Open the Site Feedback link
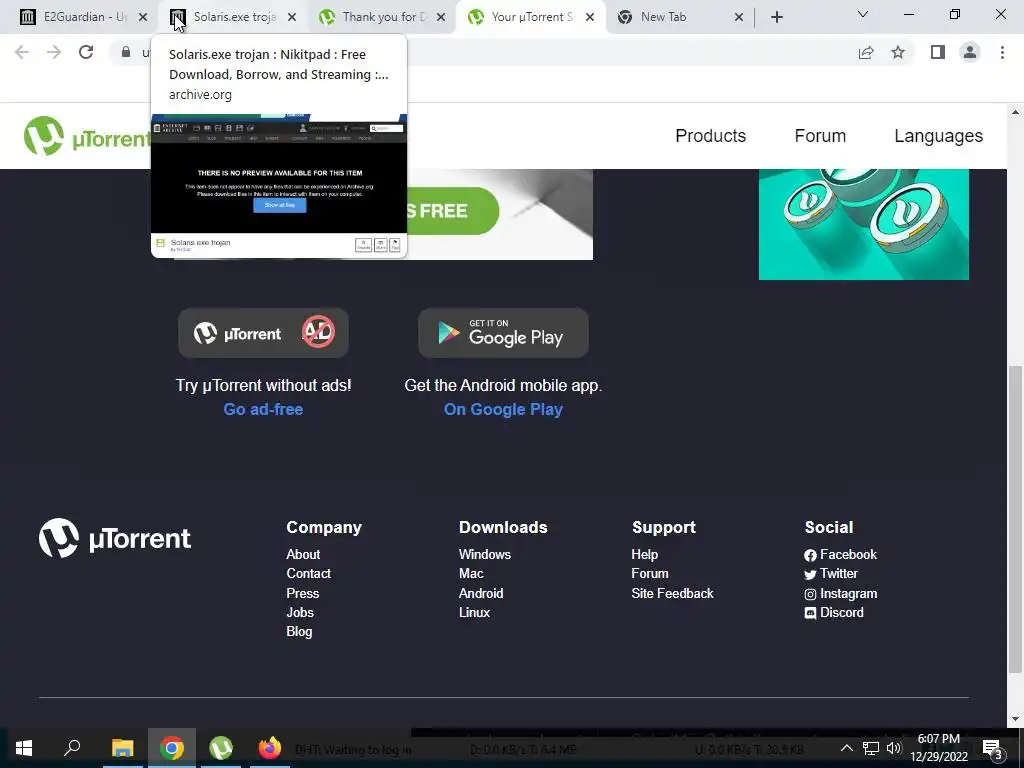The image size is (1024, 768). click(x=672, y=593)
